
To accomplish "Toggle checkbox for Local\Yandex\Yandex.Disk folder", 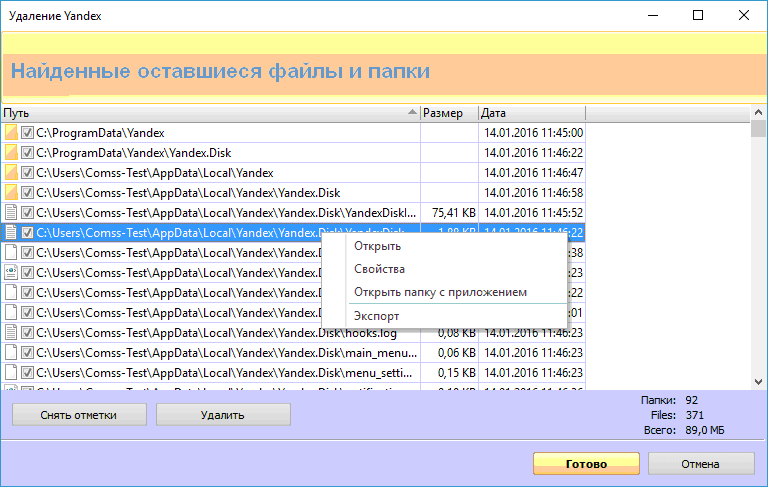I will click(x=27, y=193).
